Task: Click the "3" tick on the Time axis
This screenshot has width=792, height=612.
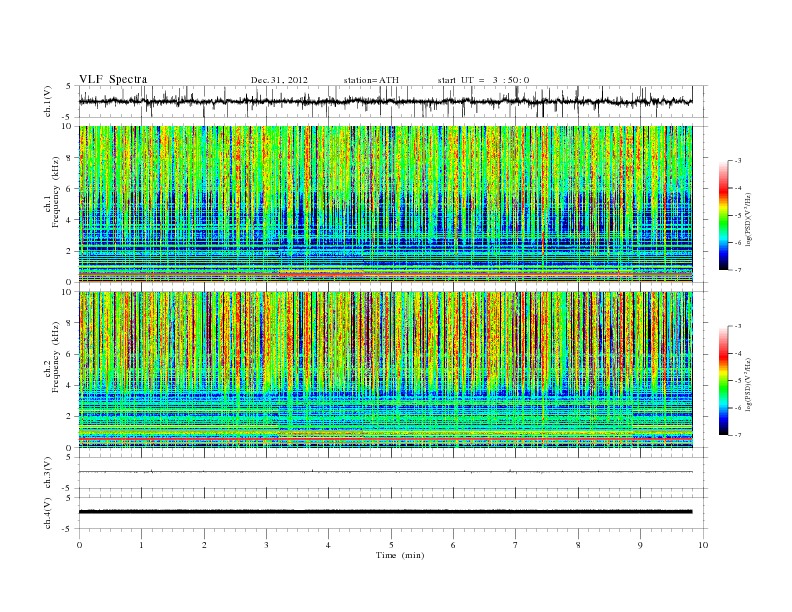Action: 266,545
